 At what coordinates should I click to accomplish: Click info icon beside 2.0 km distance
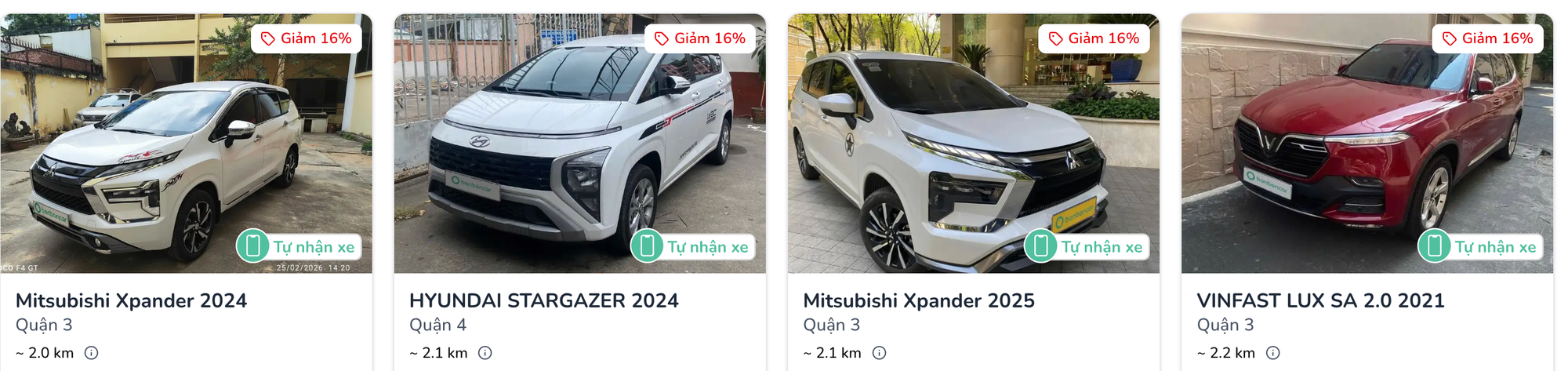click(x=92, y=353)
